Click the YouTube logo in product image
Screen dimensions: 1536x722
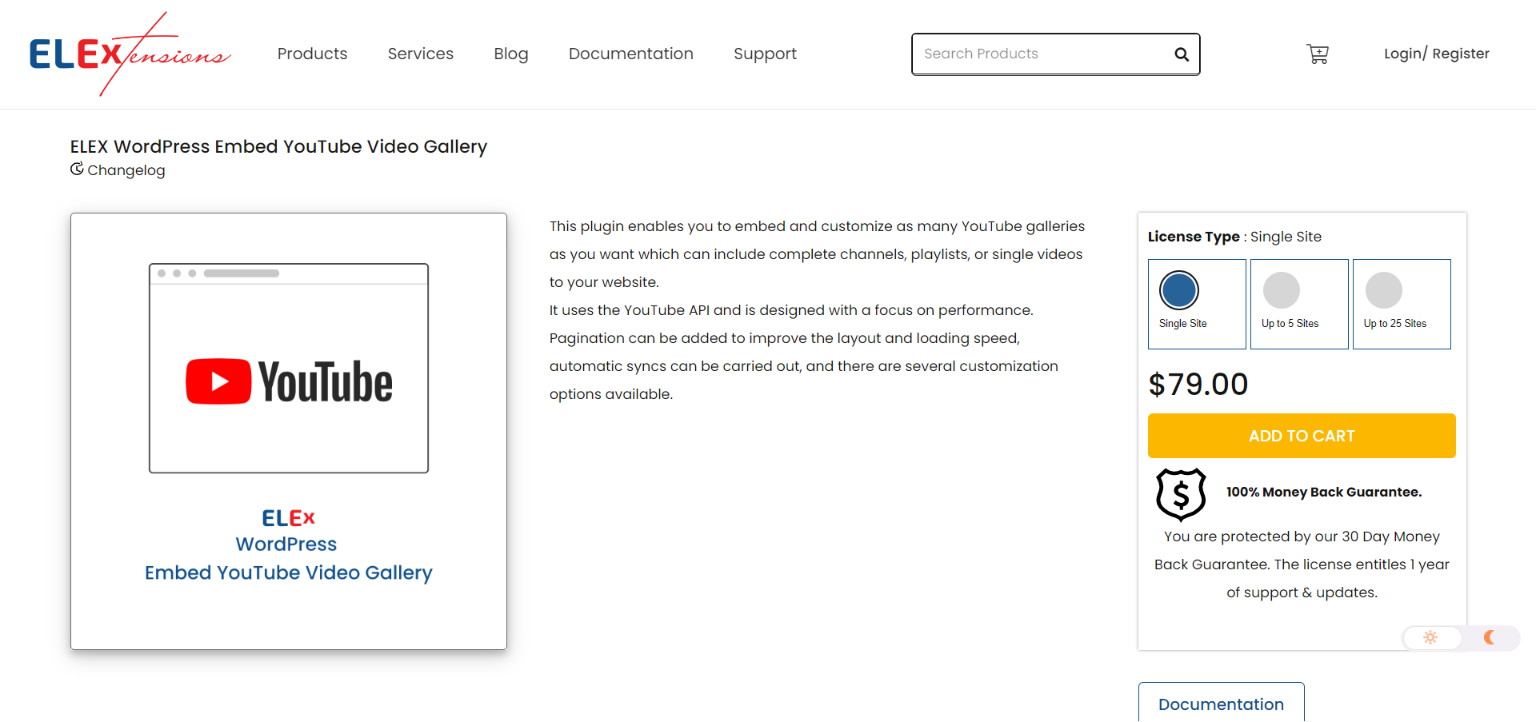pos(289,381)
